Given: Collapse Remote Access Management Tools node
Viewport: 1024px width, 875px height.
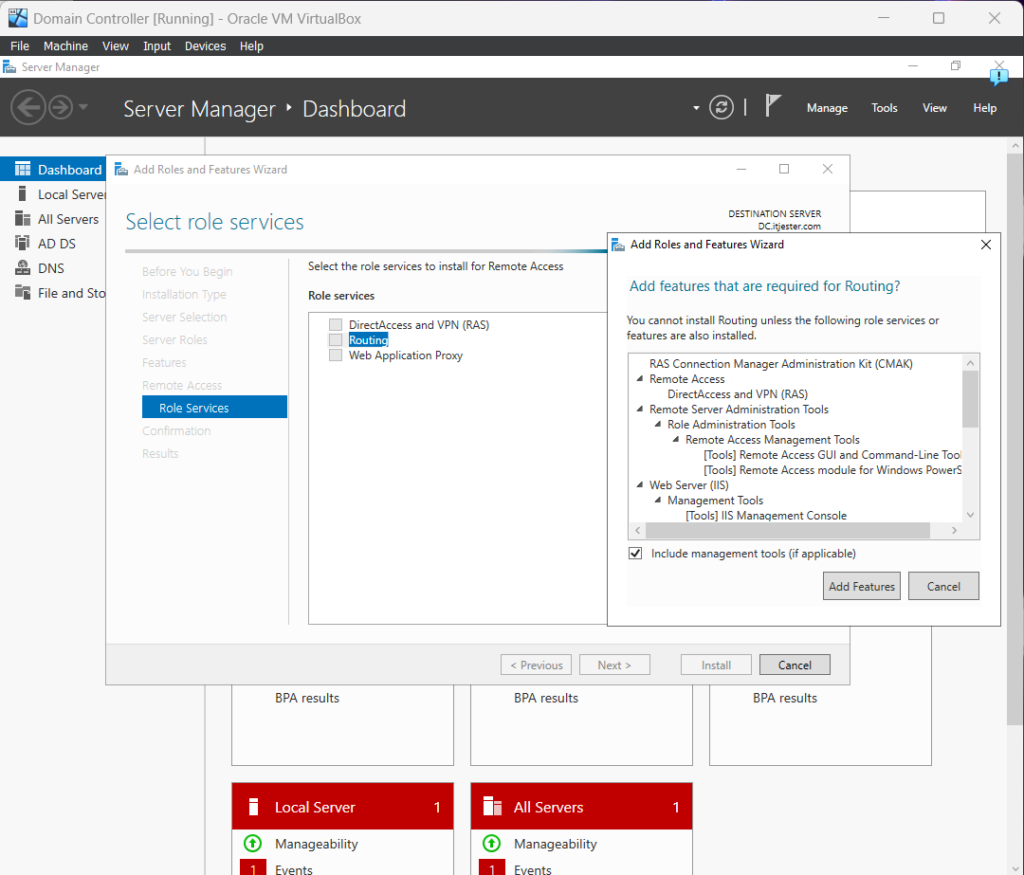Looking at the screenshot, I should [x=677, y=439].
